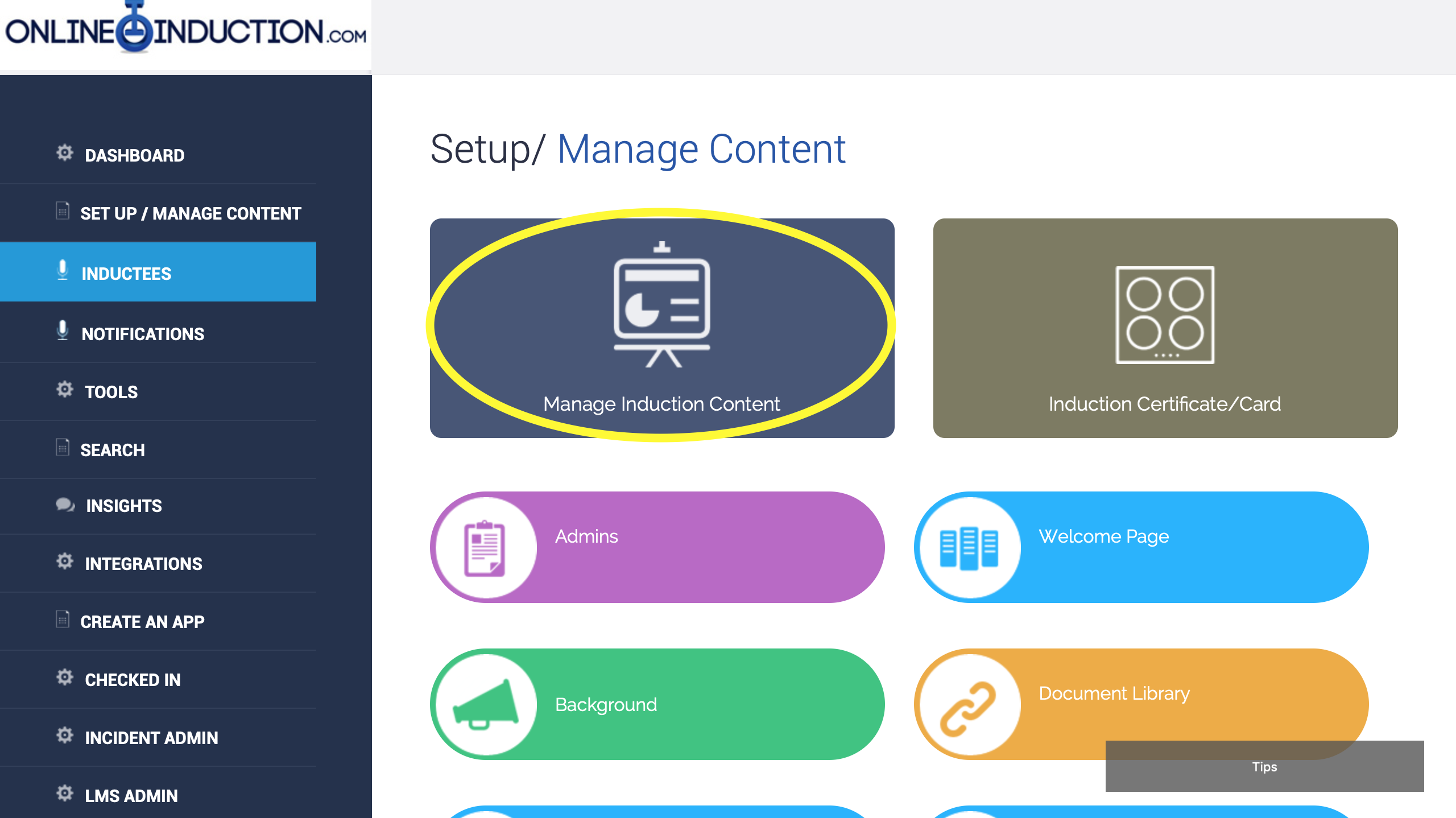Viewport: 1456px width, 818px height.
Task: Open the Document Library button
Action: (x=1141, y=704)
